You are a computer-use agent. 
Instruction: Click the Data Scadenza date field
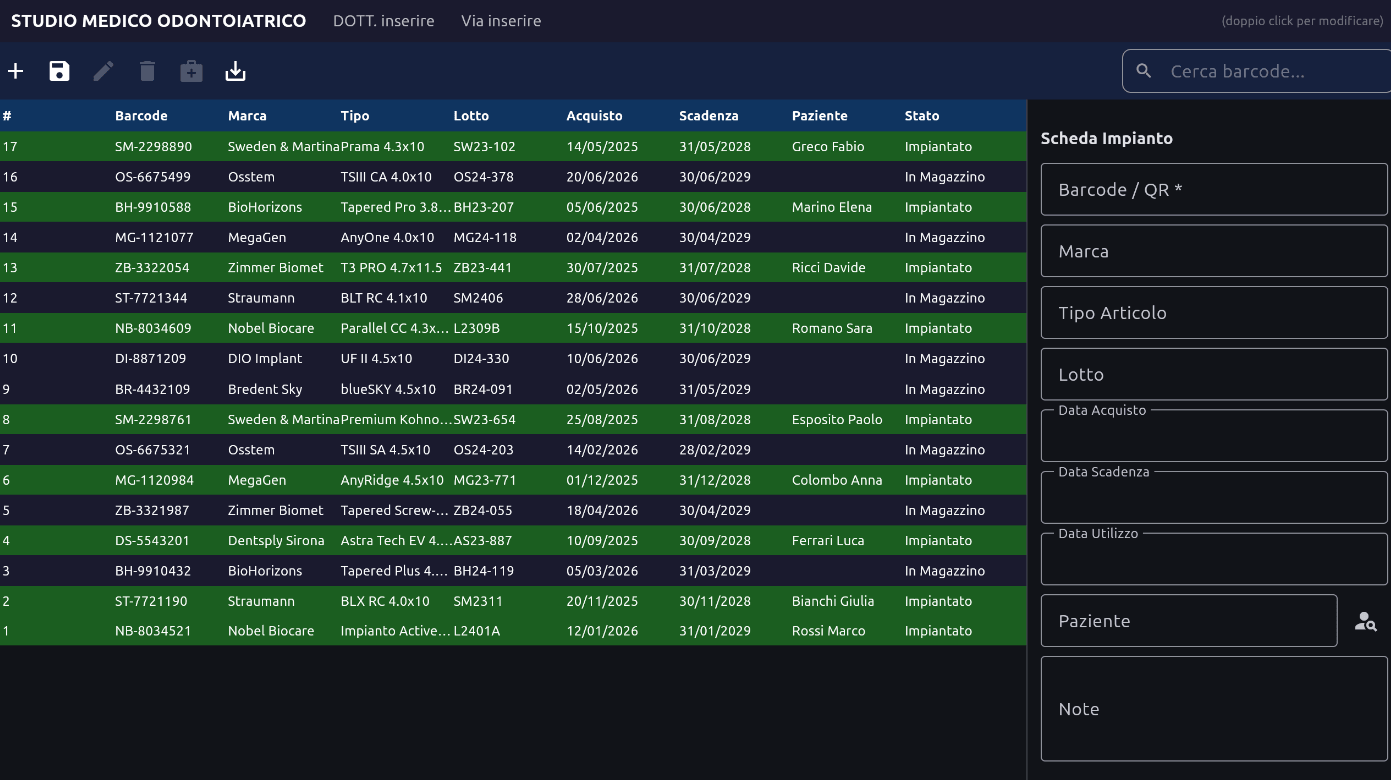click(1214, 497)
